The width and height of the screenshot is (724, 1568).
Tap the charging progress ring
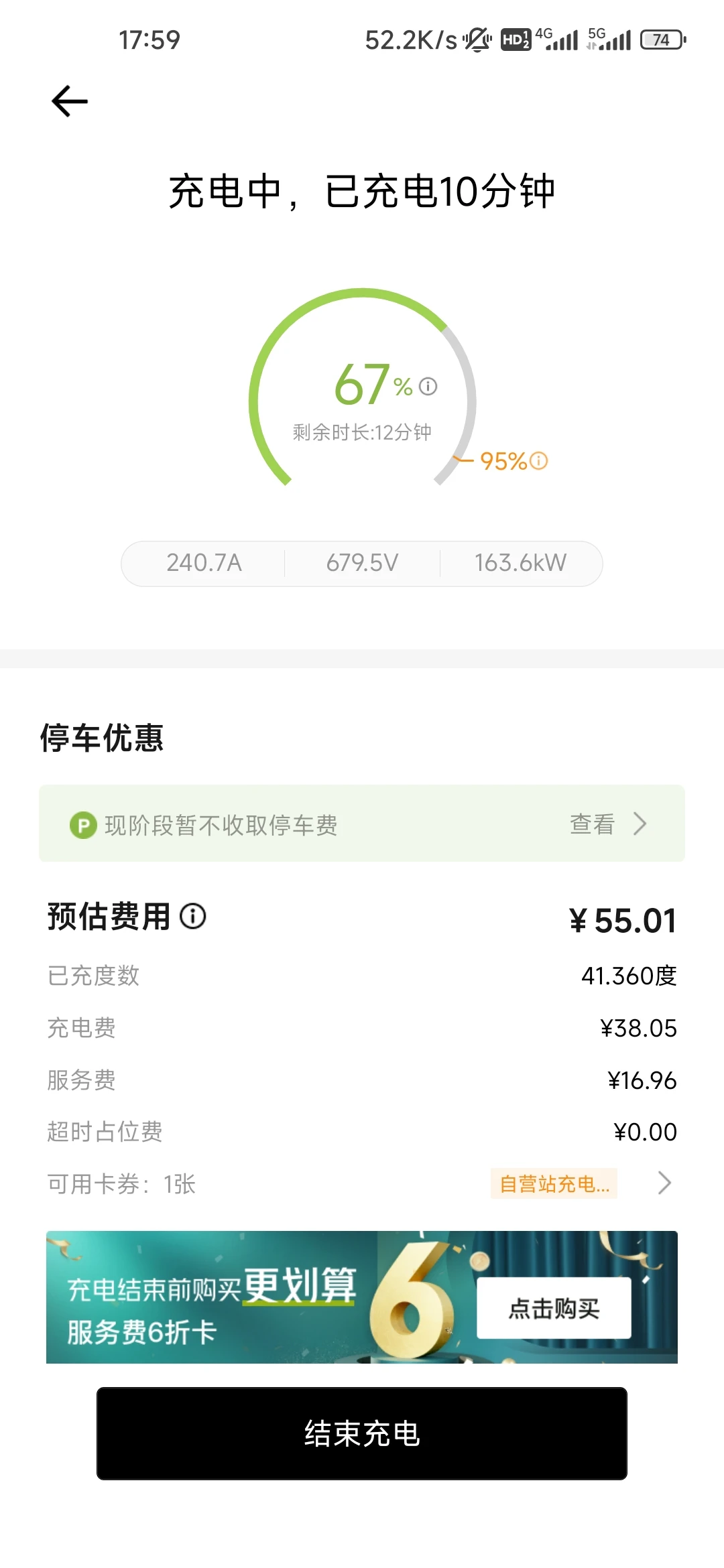coord(362,389)
